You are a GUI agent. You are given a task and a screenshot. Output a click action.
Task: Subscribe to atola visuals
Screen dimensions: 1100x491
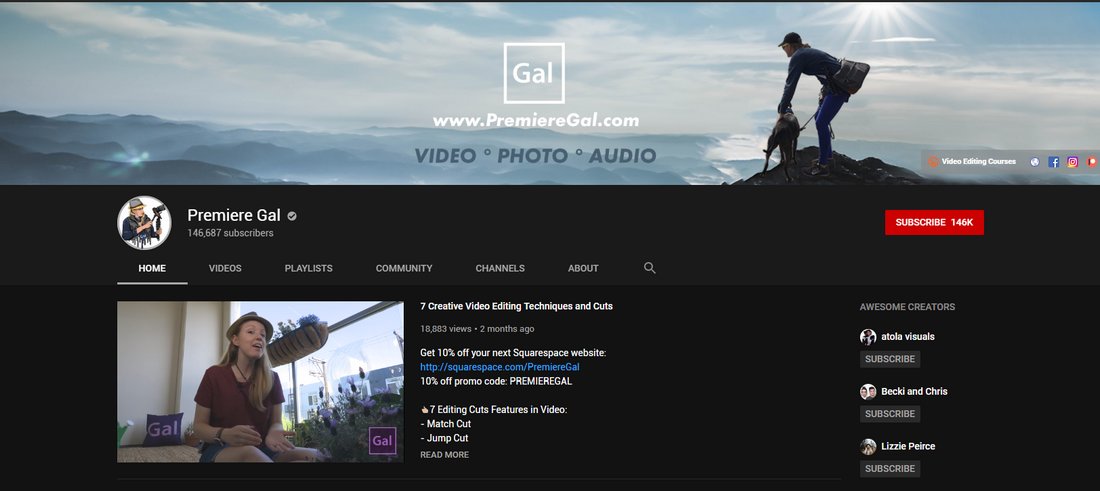pyautogui.click(x=890, y=359)
